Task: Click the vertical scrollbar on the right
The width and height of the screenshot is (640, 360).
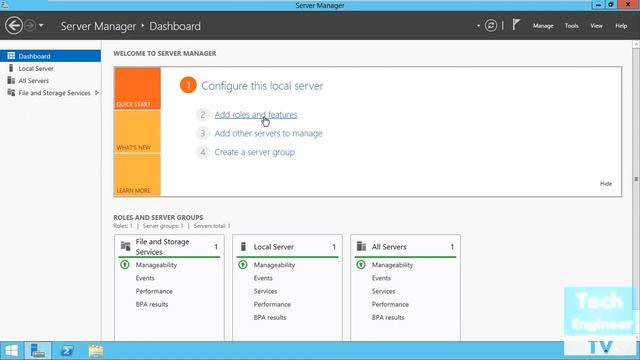Action: tap(636, 179)
